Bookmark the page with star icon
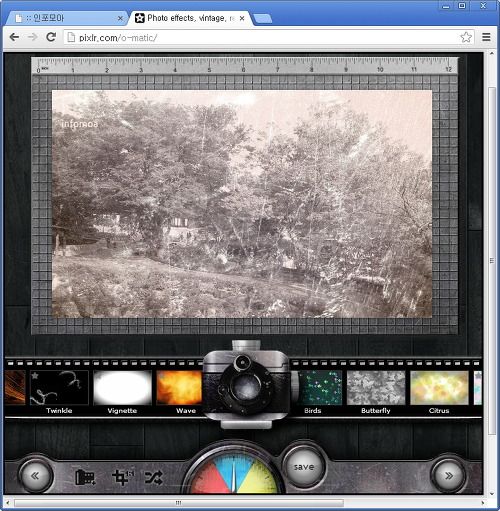The height and width of the screenshot is (511, 500). pyautogui.click(x=466, y=37)
